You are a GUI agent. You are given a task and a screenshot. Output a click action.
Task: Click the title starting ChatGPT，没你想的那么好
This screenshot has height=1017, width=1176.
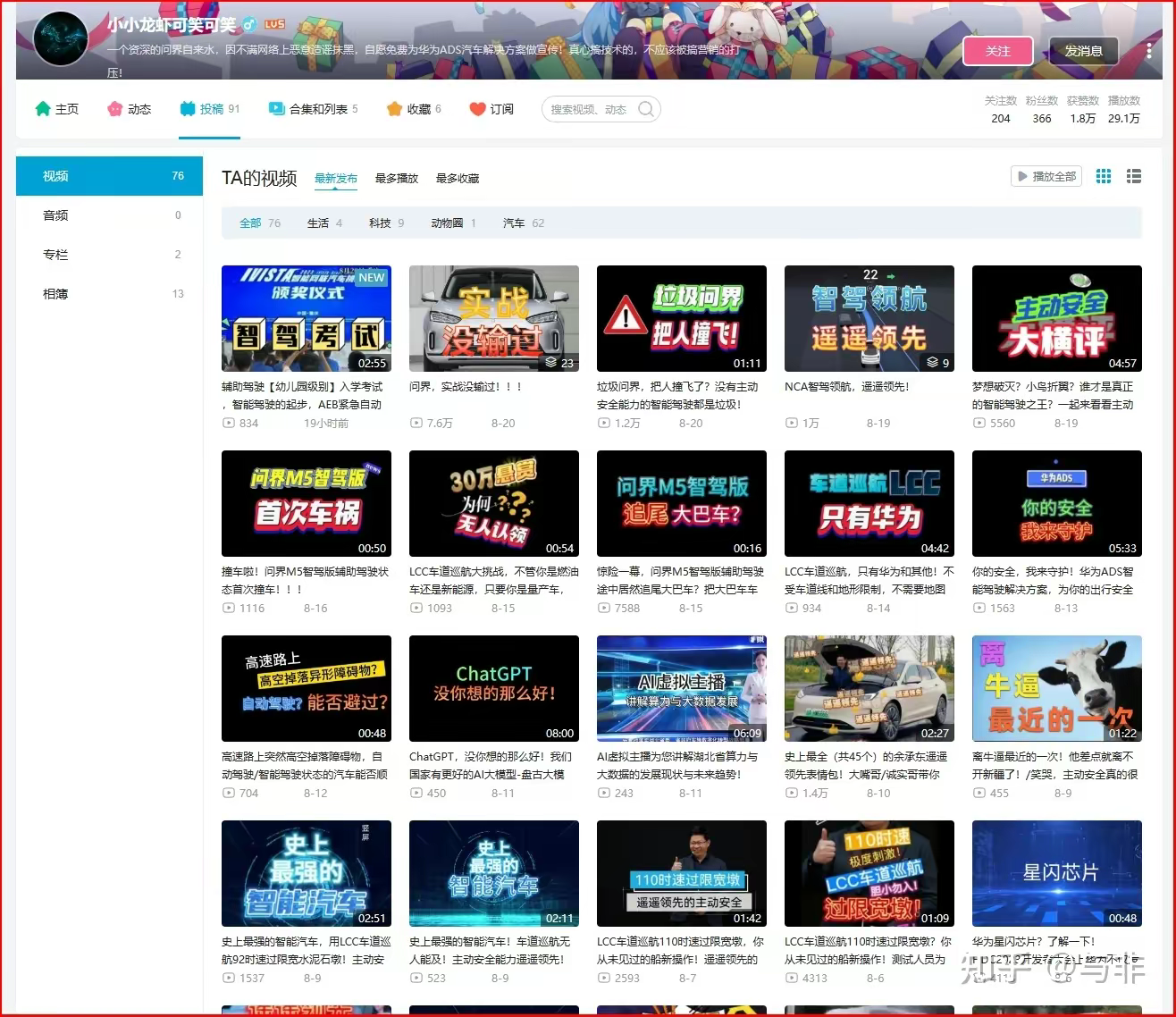(490, 765)
